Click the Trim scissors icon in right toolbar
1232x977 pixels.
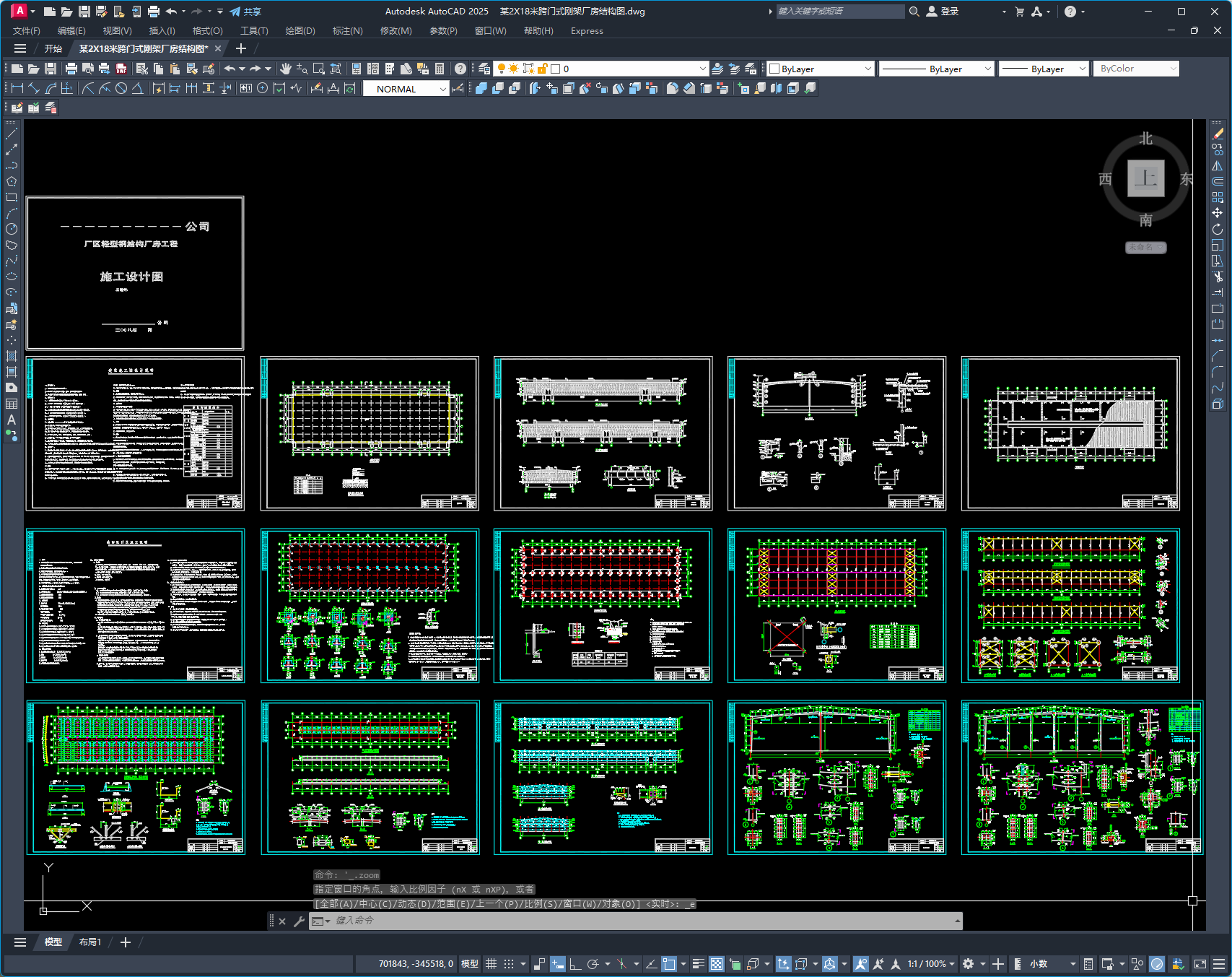point(1218,277)
